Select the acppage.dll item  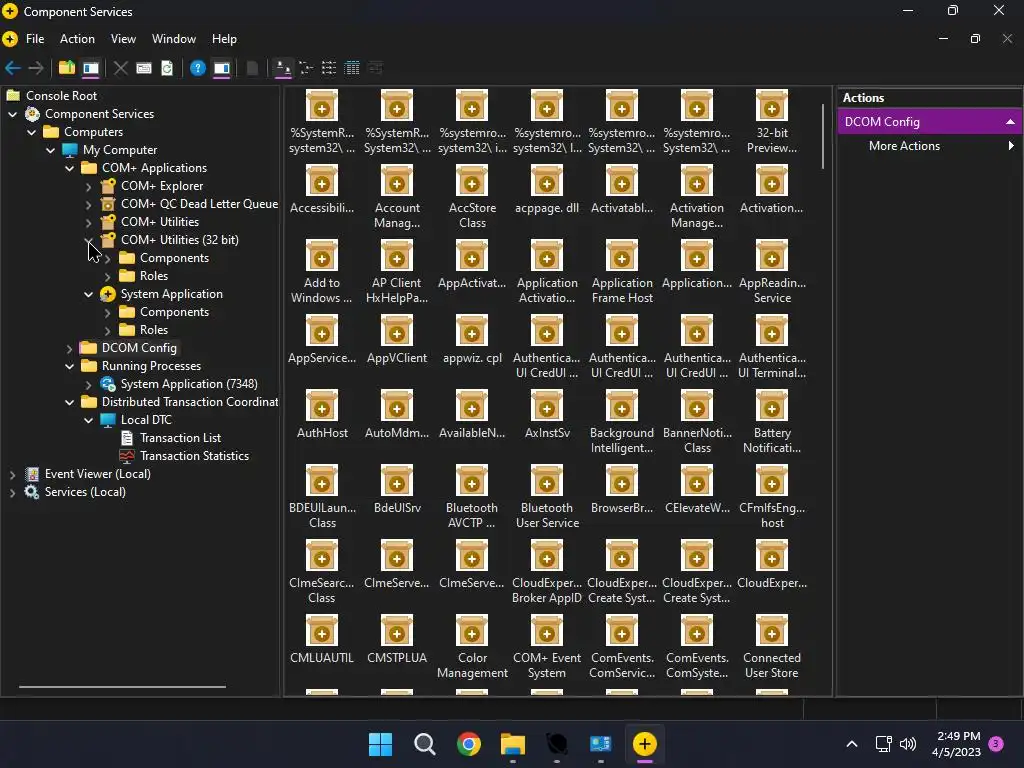(x=547, y=190)
